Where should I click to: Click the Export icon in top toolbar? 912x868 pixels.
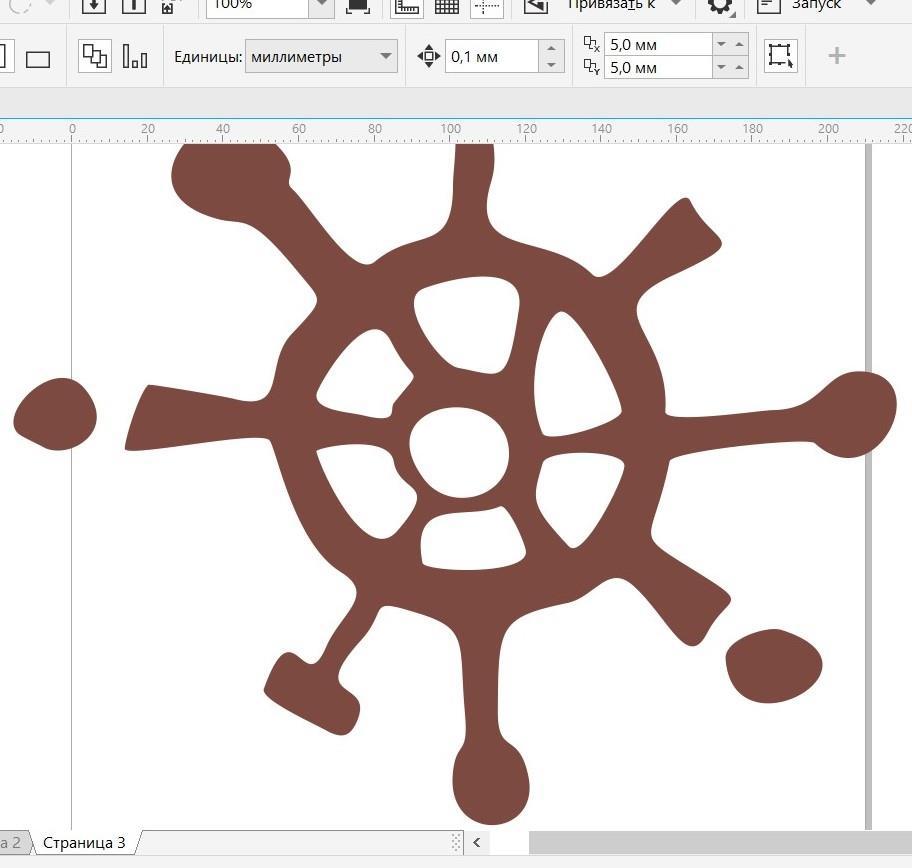coord(133,5)
